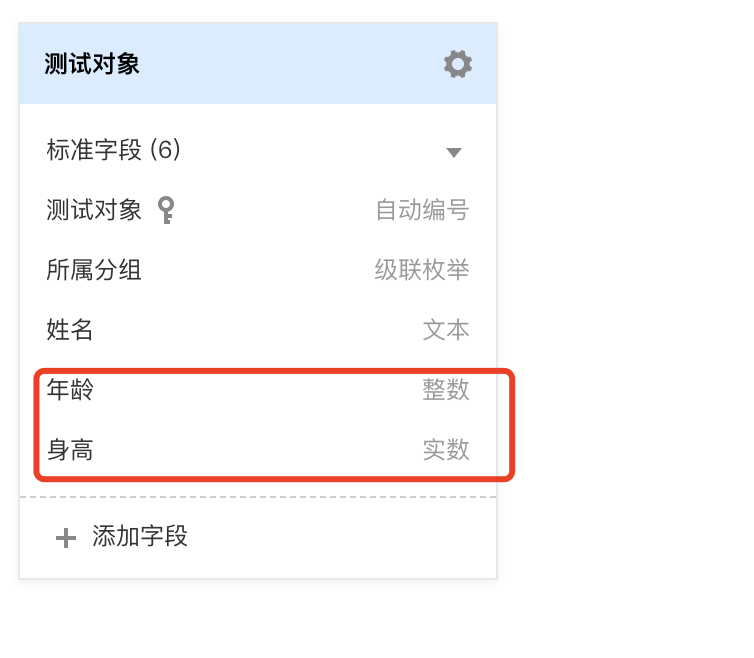Click the 级联枚举 type label
The image size is (754, 658).
pos(422,270)
